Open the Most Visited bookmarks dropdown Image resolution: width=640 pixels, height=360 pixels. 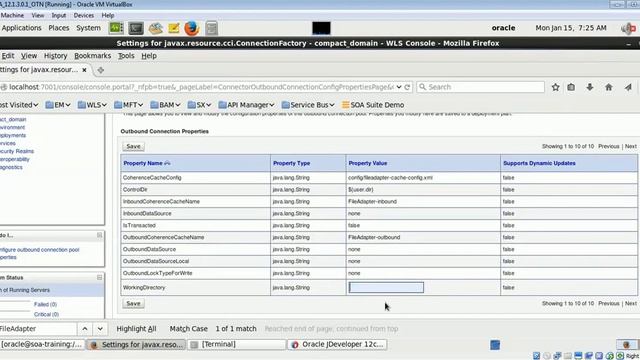[x=18, y=105]
